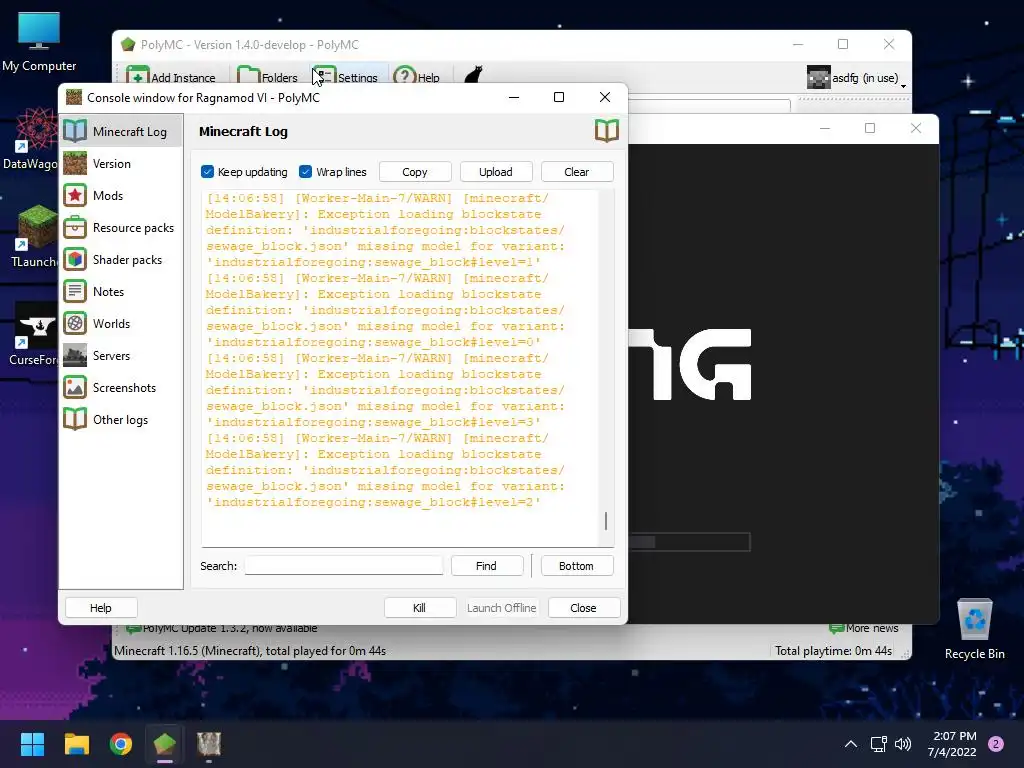Viewport: 1024px width, 768px height.
Task: Click the Worlds globe icon
Action: (x=75, y=323)
